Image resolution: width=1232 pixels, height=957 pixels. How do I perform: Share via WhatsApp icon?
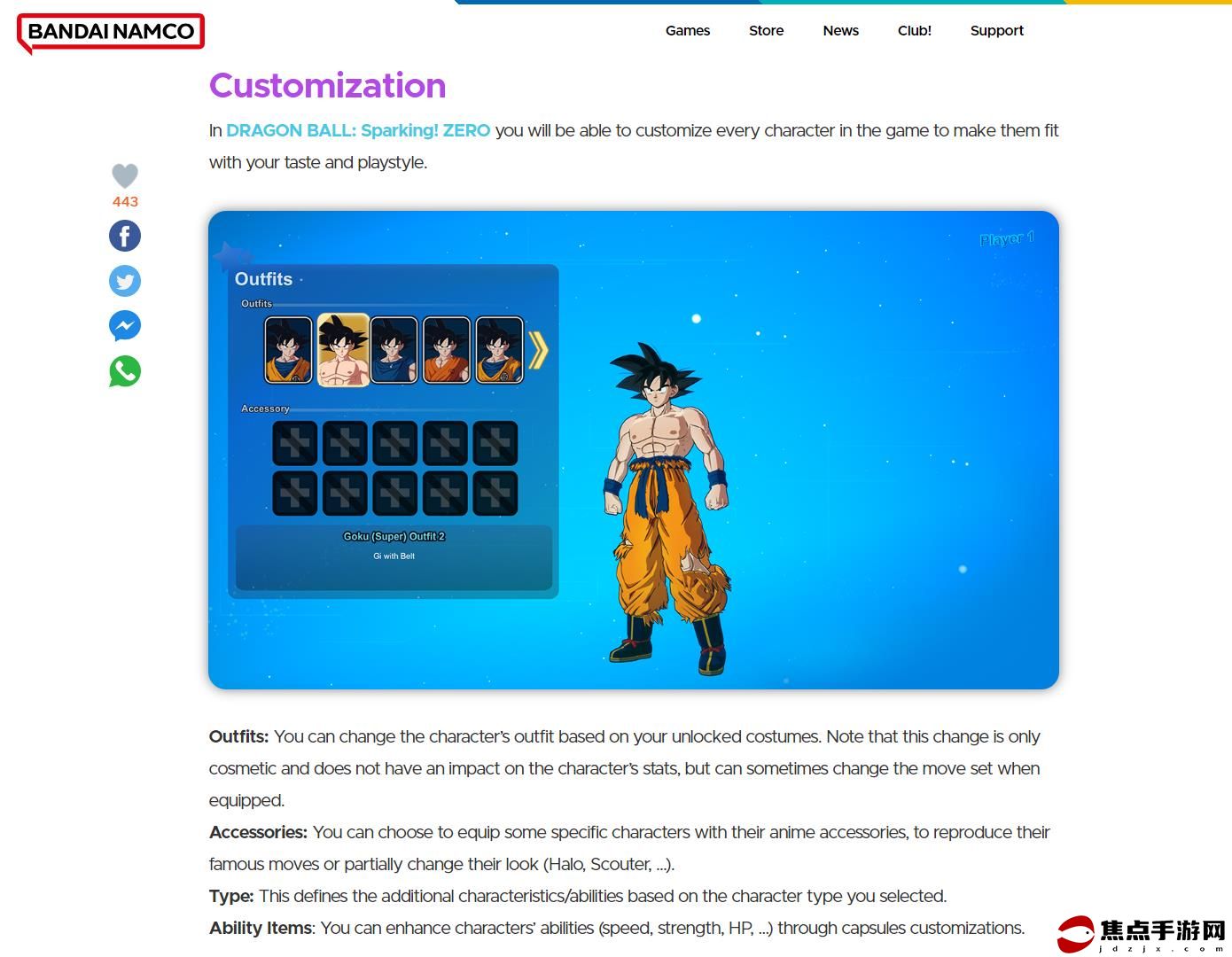(x=125, y=371)
